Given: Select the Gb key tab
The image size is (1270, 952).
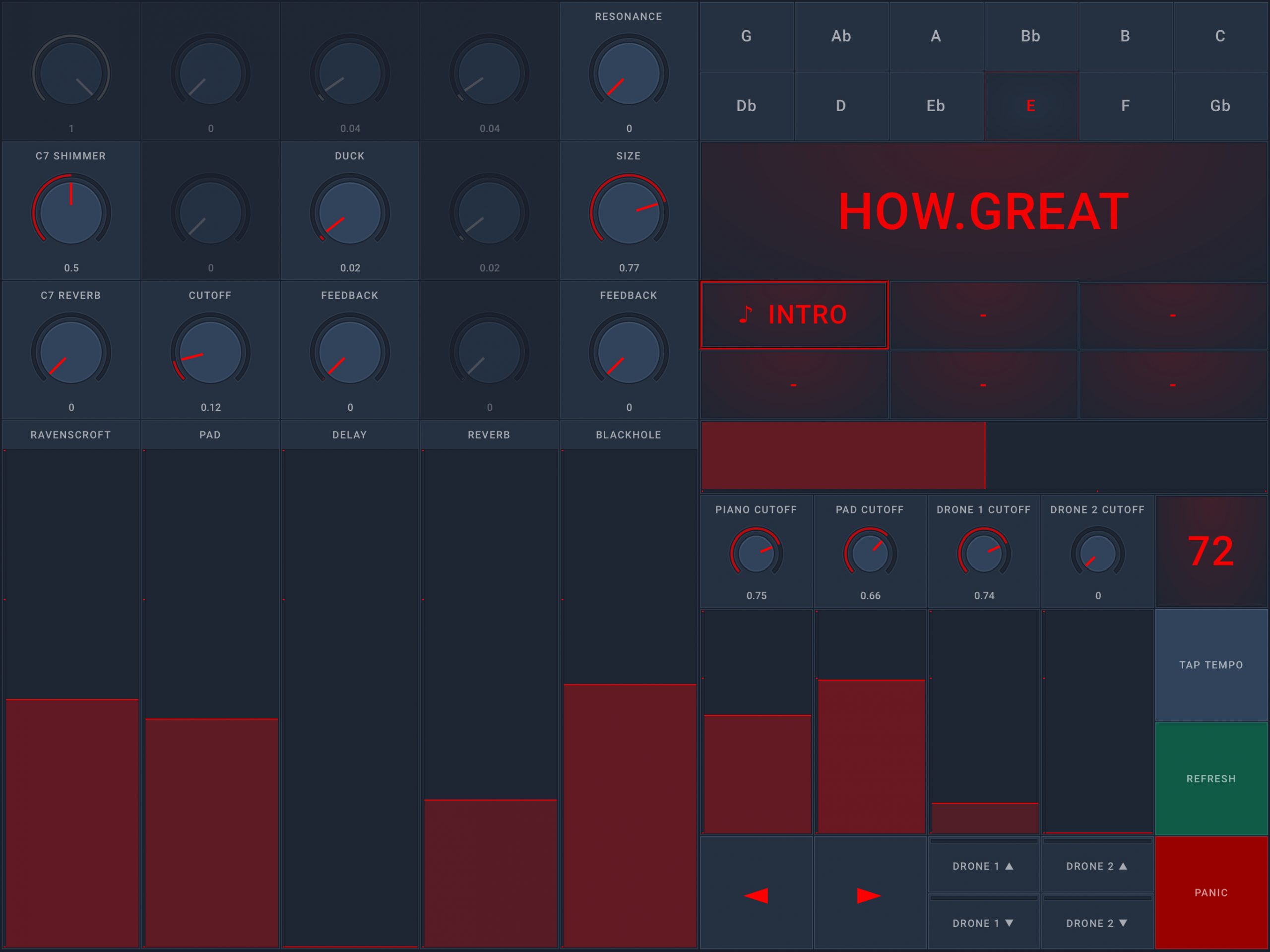Looking at the screenshot, I should pyautogui.click(x=1220, y=106).
